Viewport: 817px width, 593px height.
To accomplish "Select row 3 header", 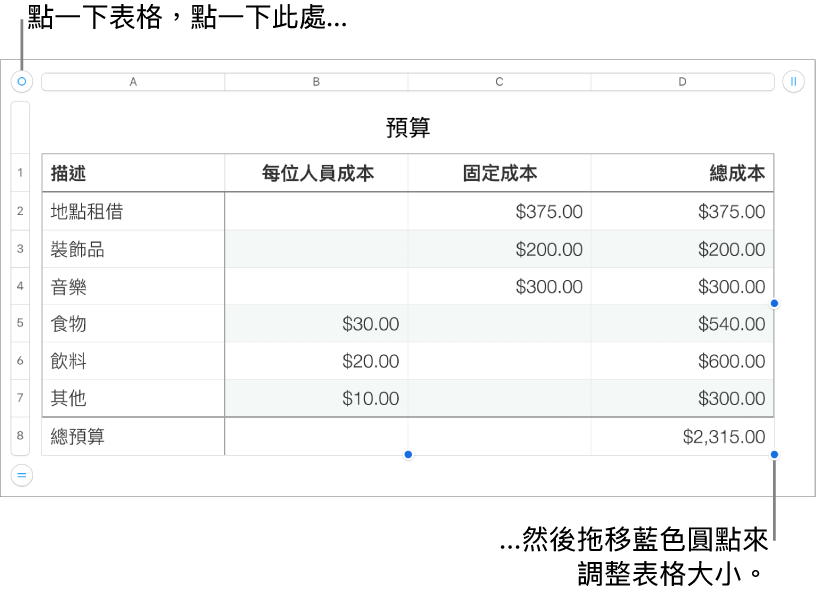I will click(20, 249).
